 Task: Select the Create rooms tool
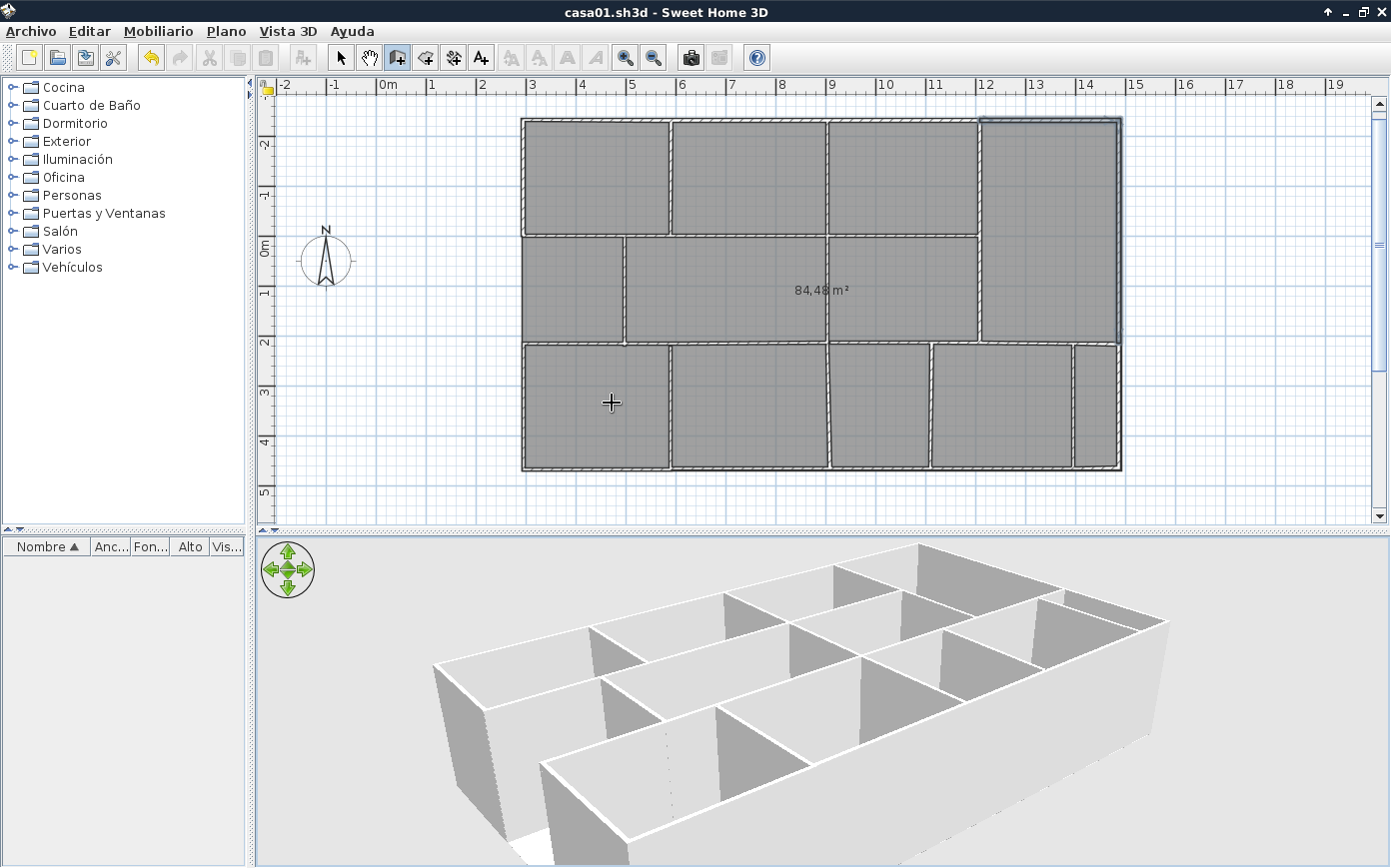tap(425, 58)
